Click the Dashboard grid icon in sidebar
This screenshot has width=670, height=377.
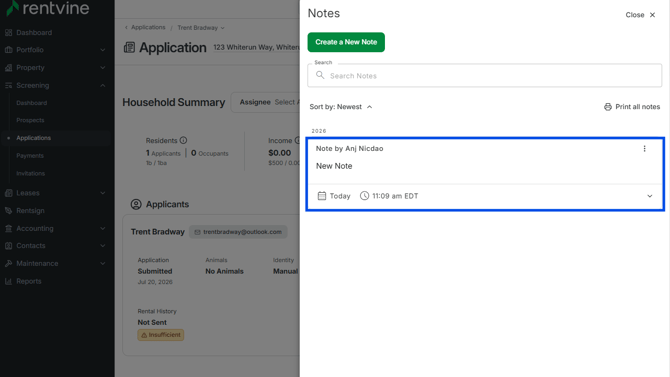9,32
